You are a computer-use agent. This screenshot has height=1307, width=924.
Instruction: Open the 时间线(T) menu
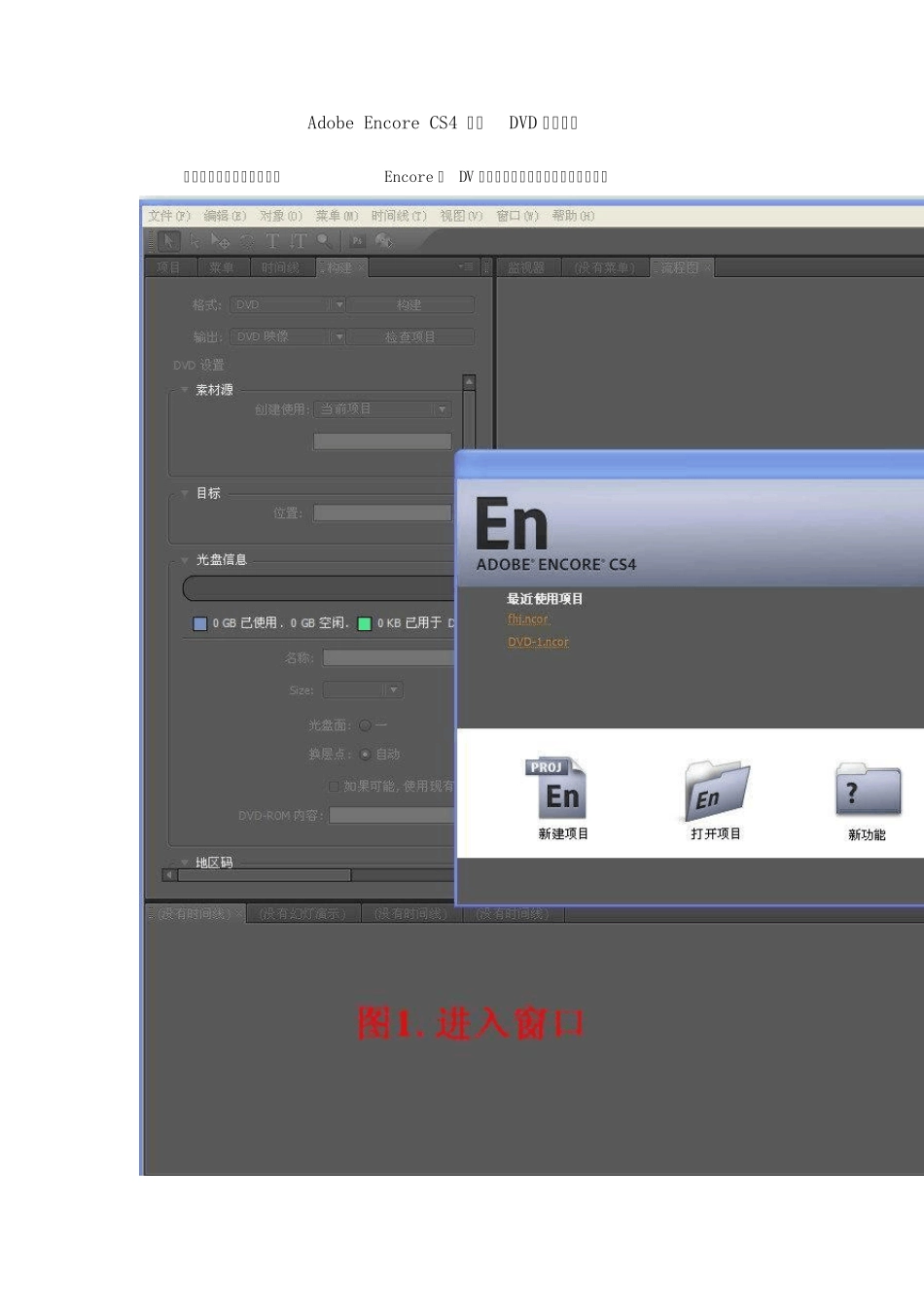click(399, 216)
